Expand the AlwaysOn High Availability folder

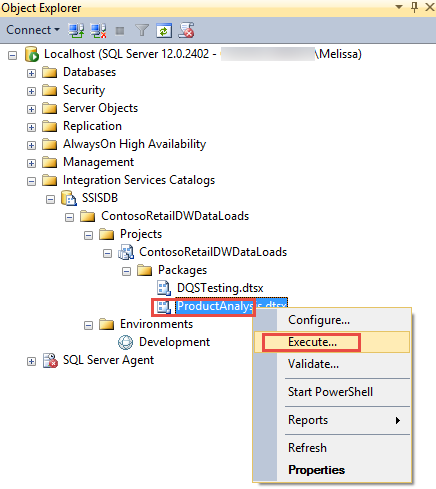pos(31,145)
